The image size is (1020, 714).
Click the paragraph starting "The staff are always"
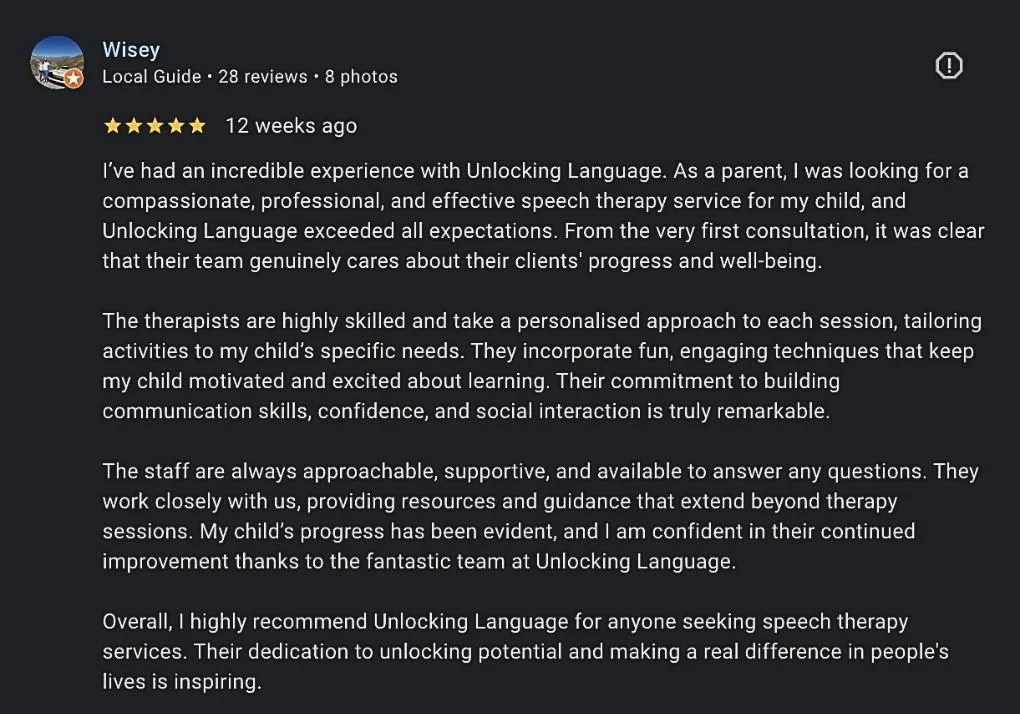click(541, 516)
